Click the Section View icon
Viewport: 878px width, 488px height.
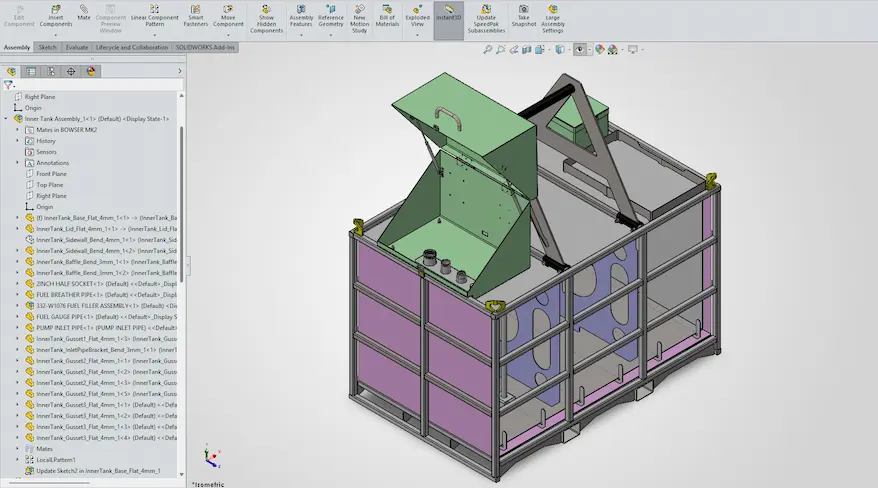(x=526, y=50)
